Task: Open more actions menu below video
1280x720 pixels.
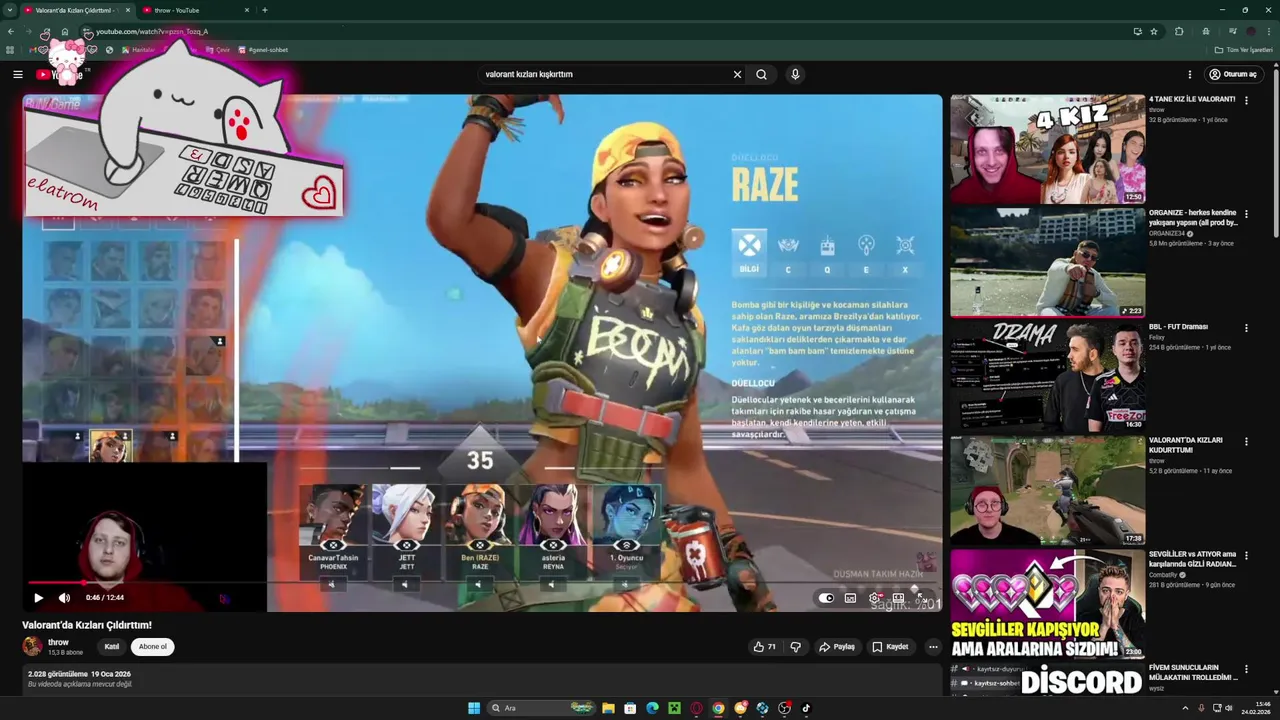Action: pyautogui.click(x=933, y=647)
